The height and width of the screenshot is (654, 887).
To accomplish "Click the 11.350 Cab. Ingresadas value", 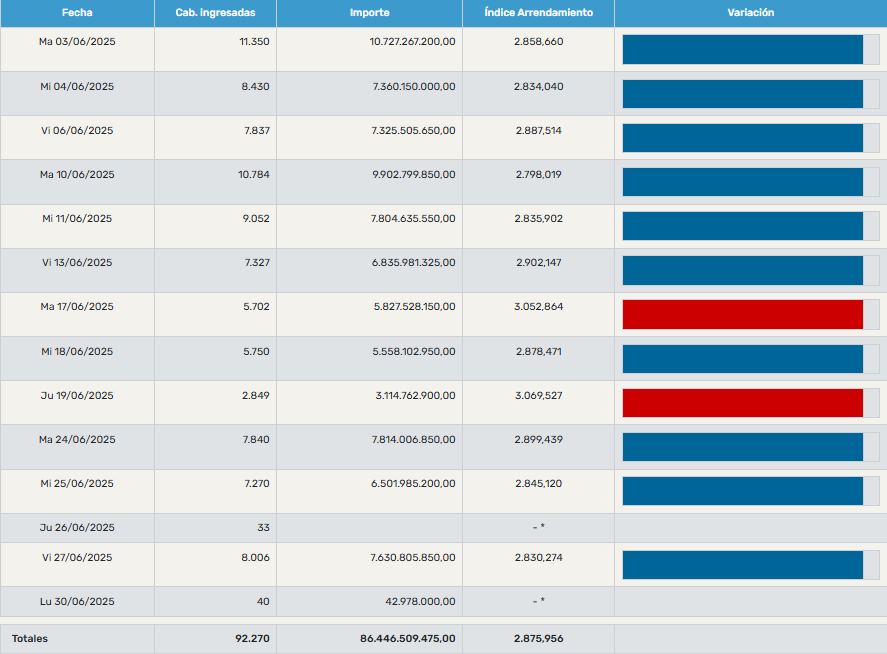I will tap(254, 42).
